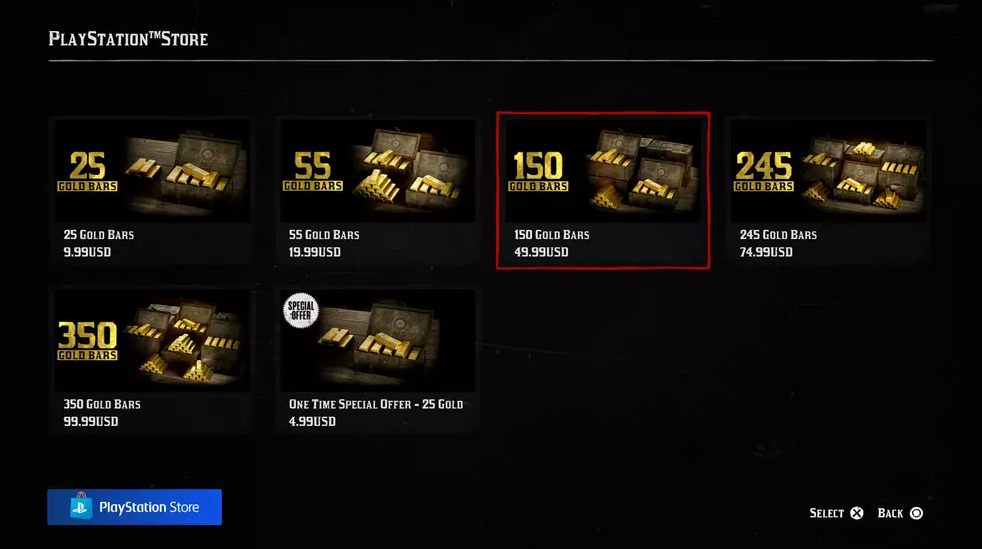982x549 pixels.
Task: Click the circle Back button icon
Action: click(916, 513)
